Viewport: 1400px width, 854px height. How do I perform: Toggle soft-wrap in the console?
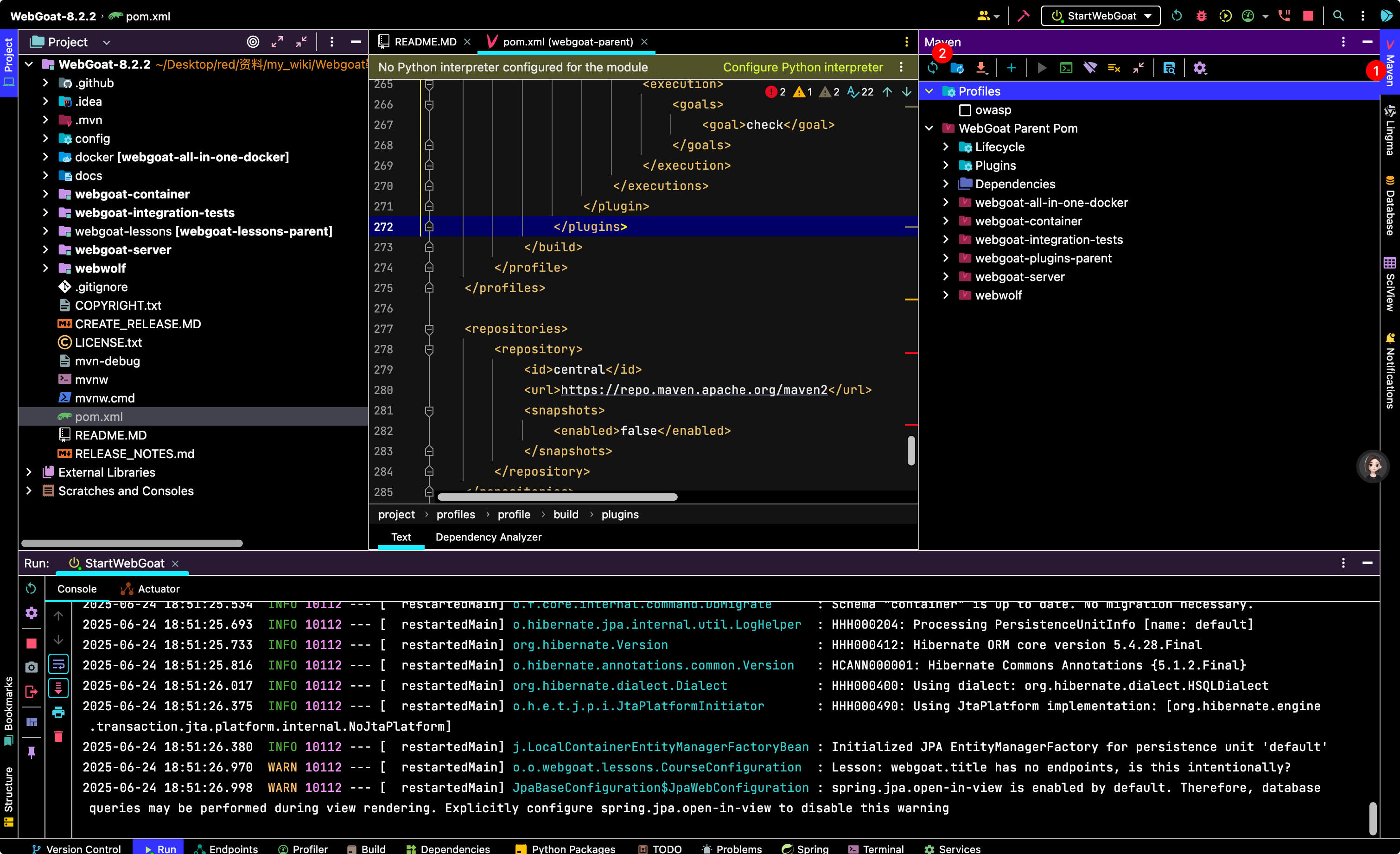[x=58, y=663]
